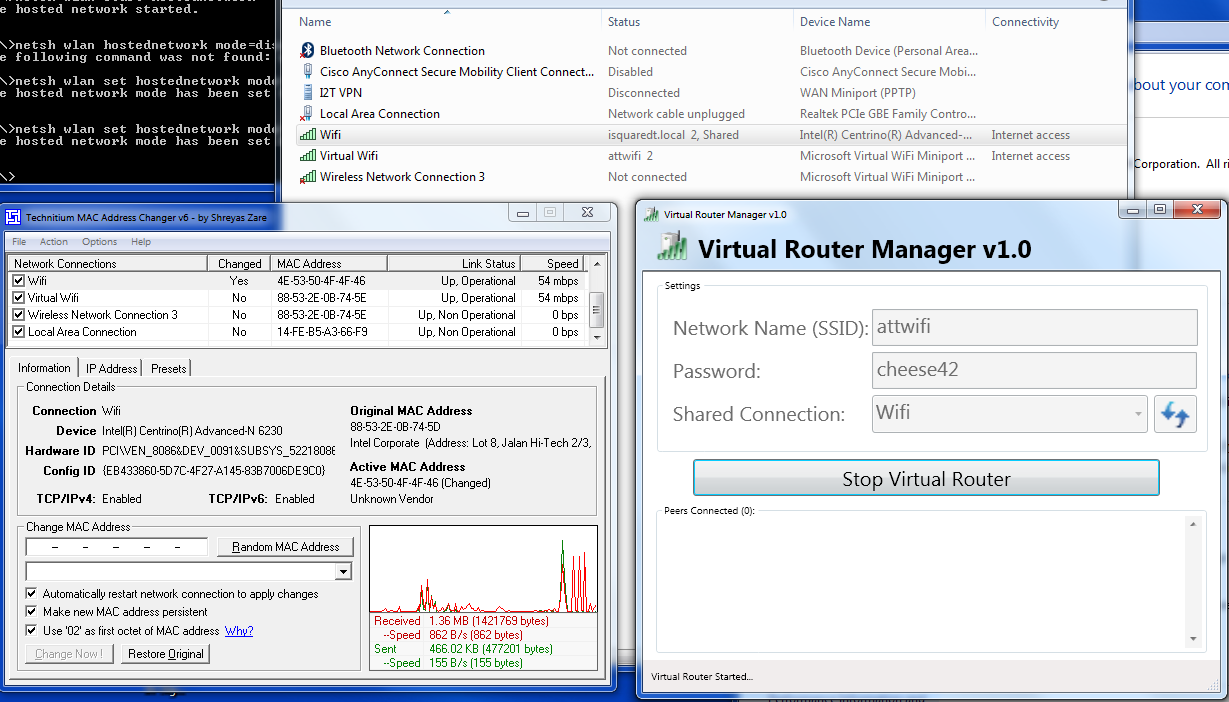Toggle Use '02' as first octet checkbox
The image size is (1229, 702).
coord(32,631)
